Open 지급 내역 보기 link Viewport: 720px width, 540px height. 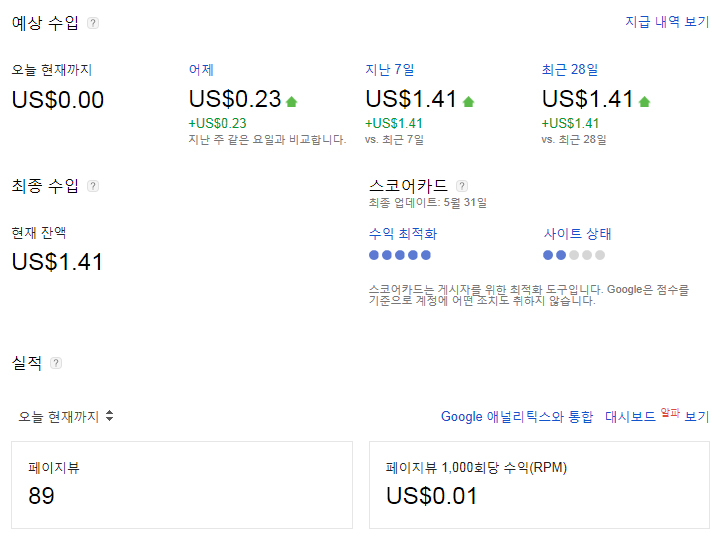667,22
